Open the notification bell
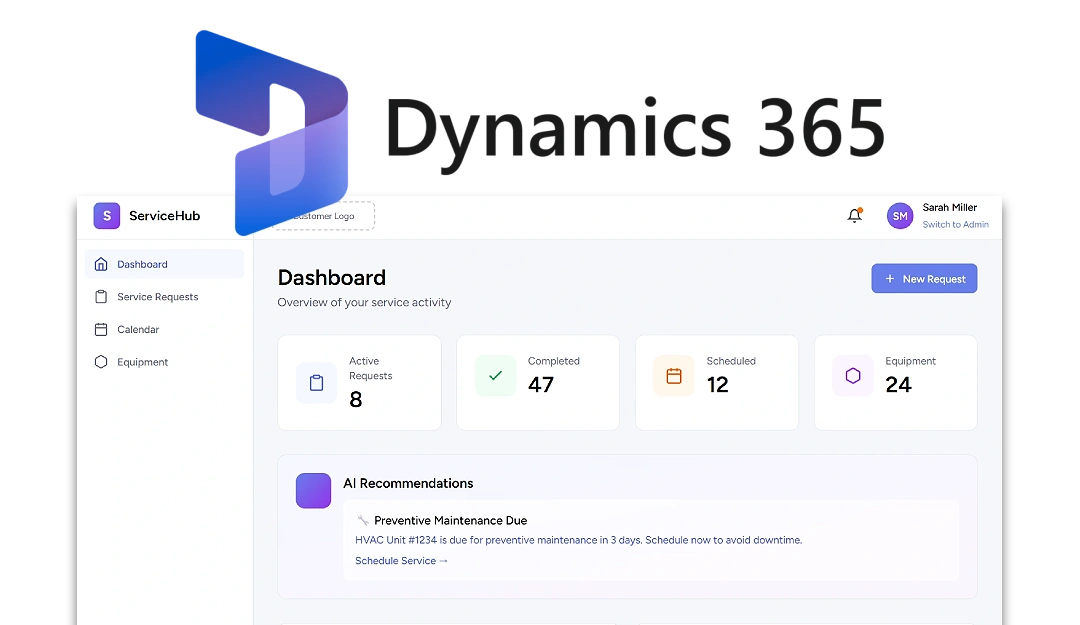The image size is (1080, 625). pyautogui.click(x=855, y=215)
